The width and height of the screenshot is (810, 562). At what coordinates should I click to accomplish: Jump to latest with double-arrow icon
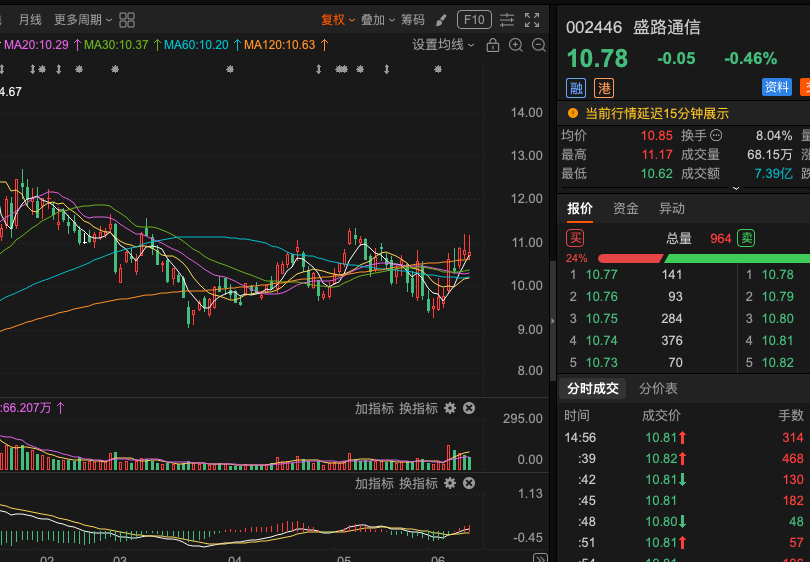(540, 558)
